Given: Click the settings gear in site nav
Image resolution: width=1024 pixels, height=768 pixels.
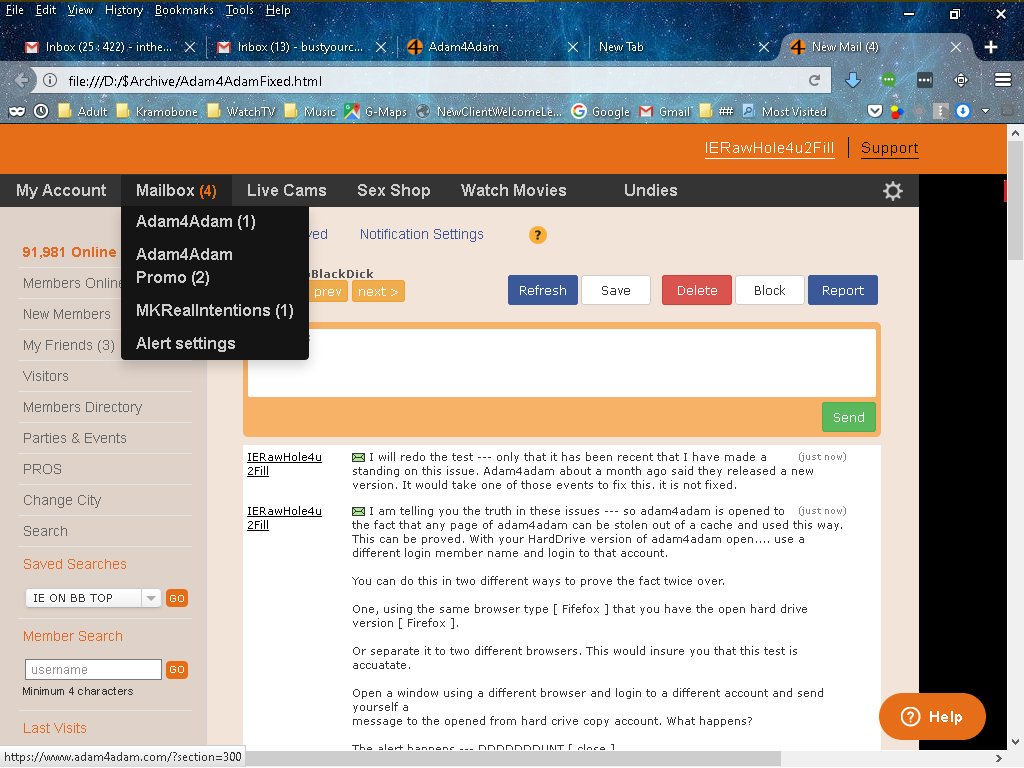Looking at the screenshot, I should tap(893, 191).
